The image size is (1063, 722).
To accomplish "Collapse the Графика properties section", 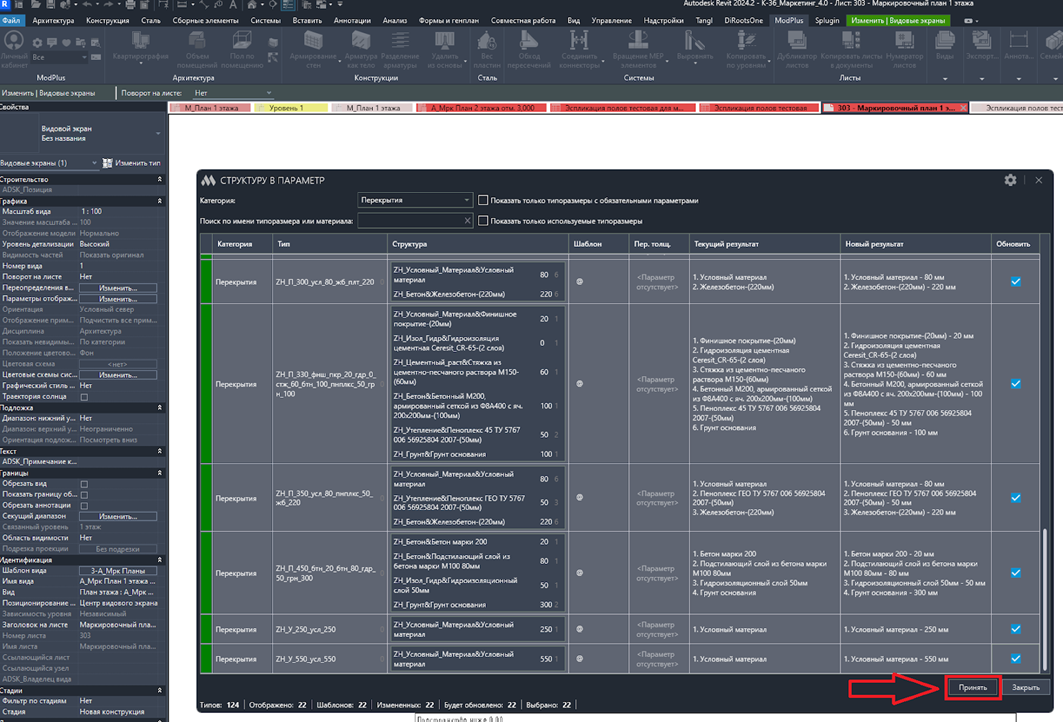I will [159, 201].
